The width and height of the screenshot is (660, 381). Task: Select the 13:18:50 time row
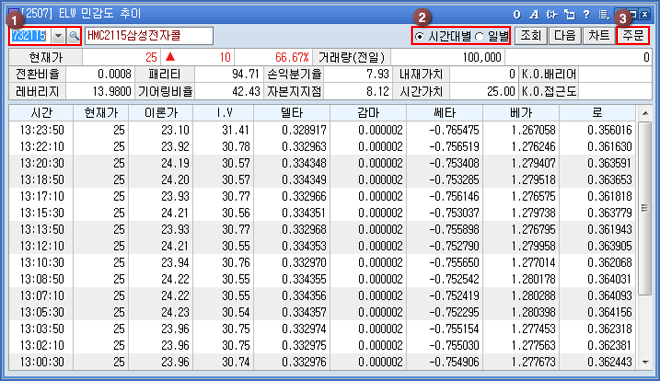coord(322,180)
